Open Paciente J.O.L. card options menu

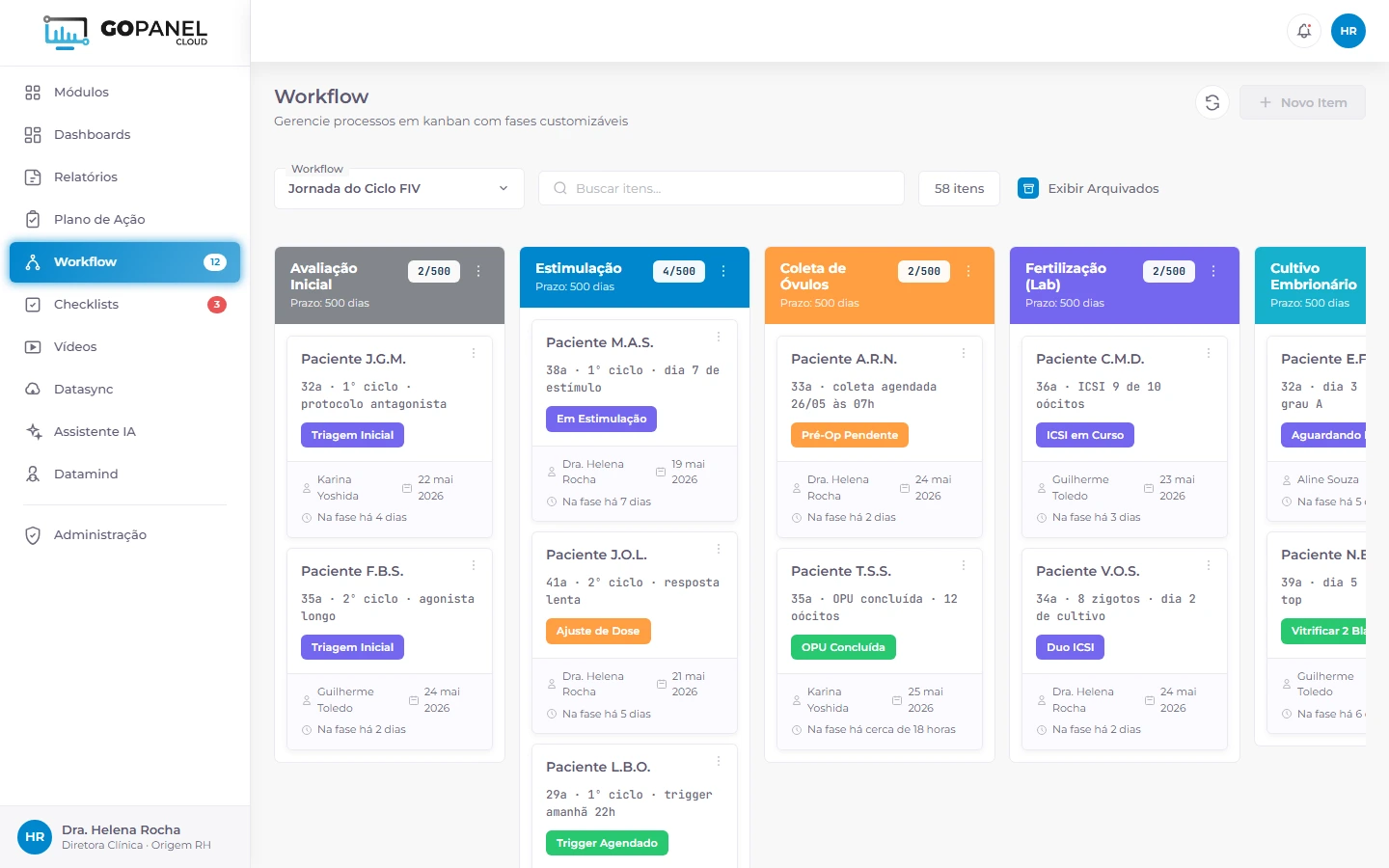(719, 549)
